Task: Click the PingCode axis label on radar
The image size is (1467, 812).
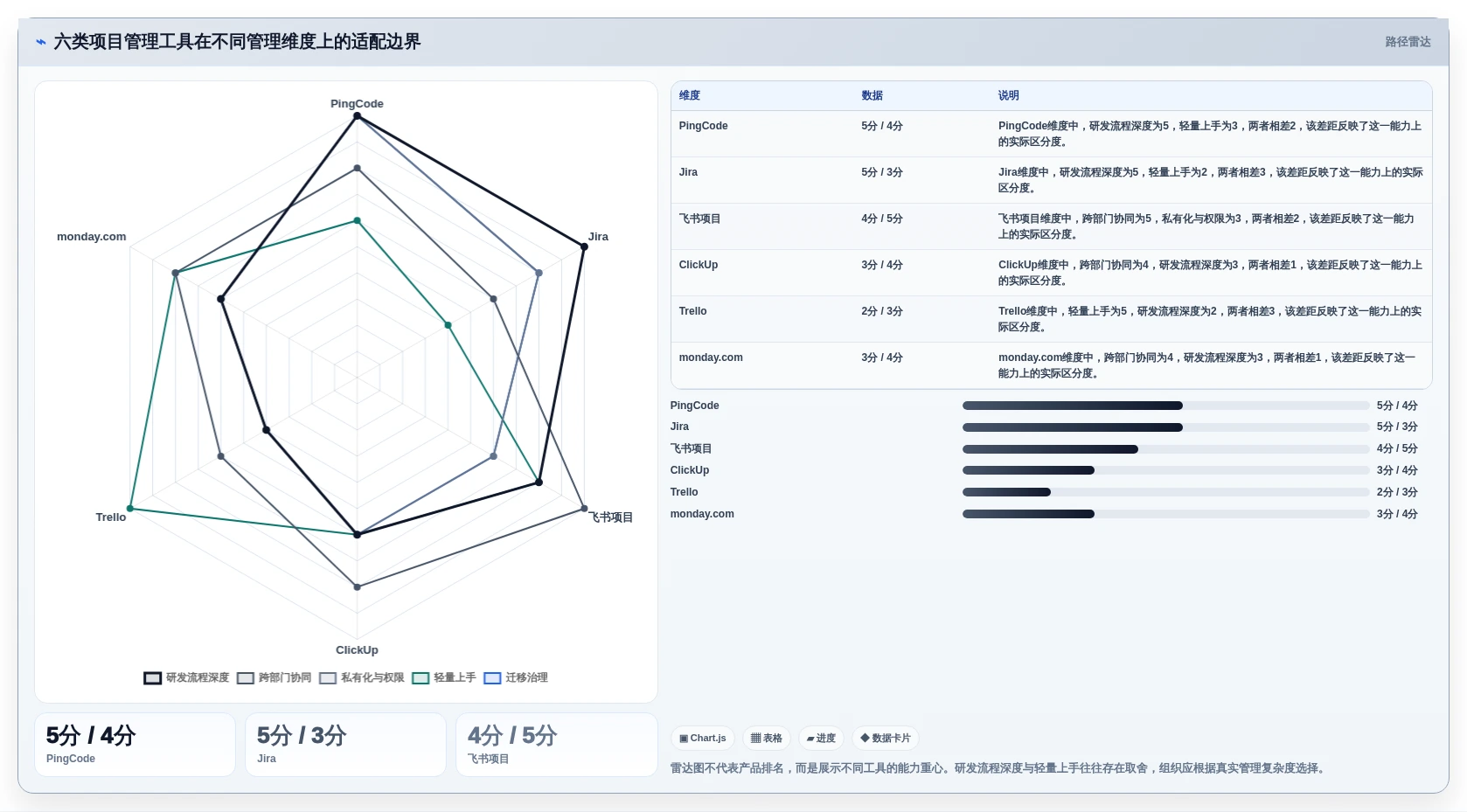Action: (357, 104)
